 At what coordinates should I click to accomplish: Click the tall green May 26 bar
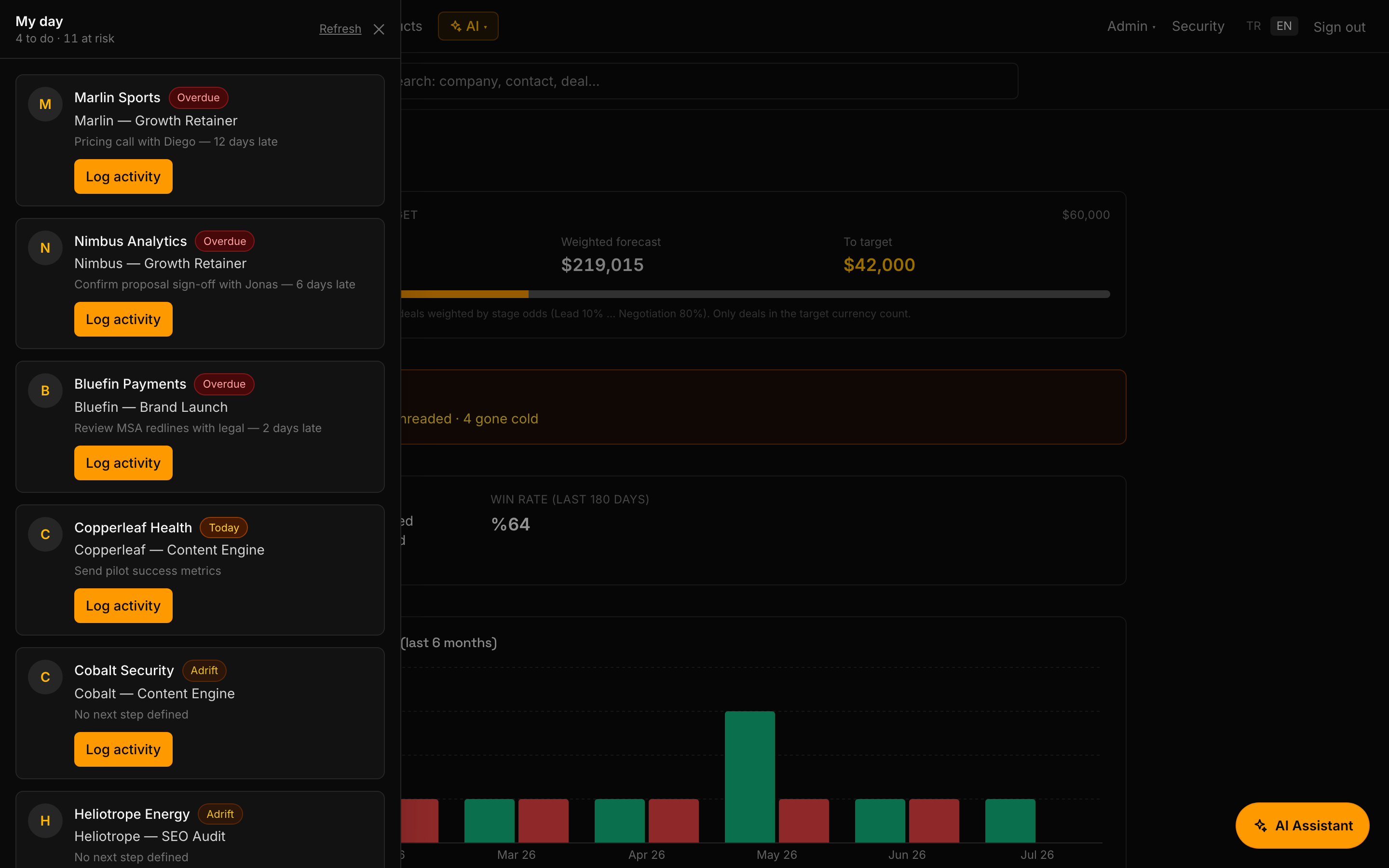pos(749,777)
